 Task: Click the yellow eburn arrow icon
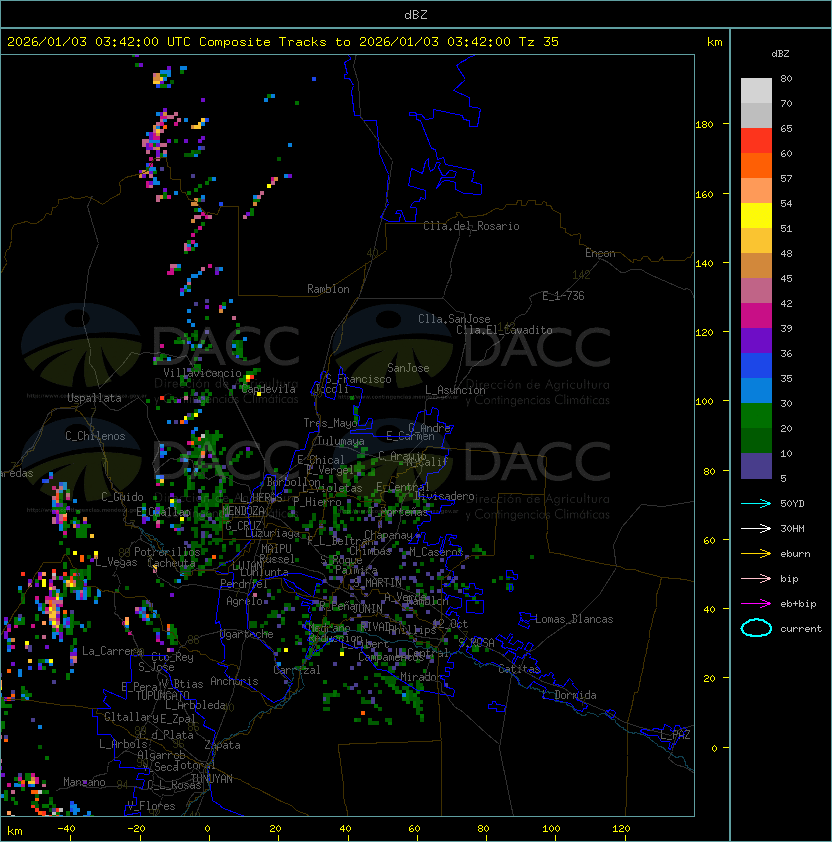[x=756, y=554]
